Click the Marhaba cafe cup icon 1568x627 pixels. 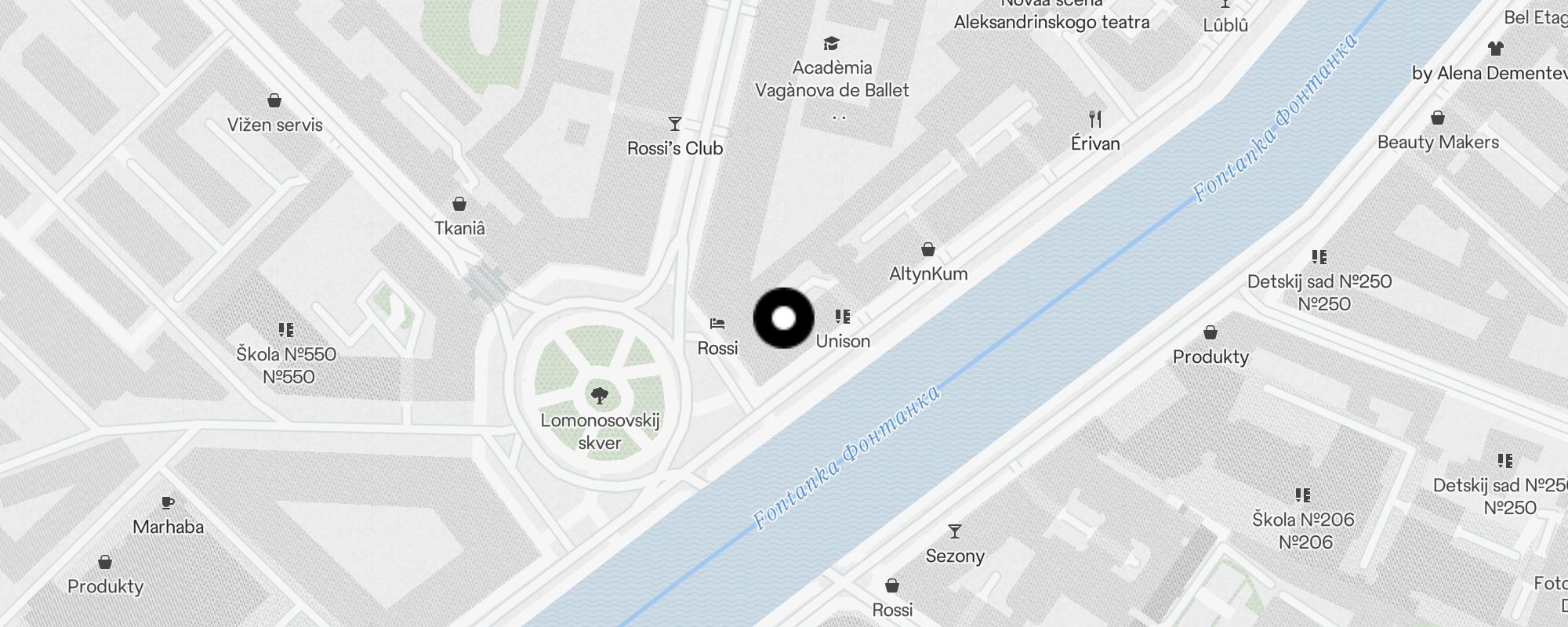167,502
